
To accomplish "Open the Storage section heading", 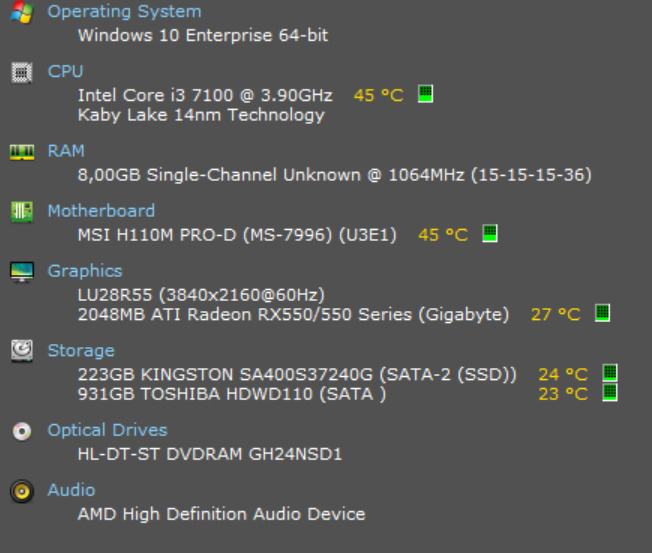I will pos(81,351).
